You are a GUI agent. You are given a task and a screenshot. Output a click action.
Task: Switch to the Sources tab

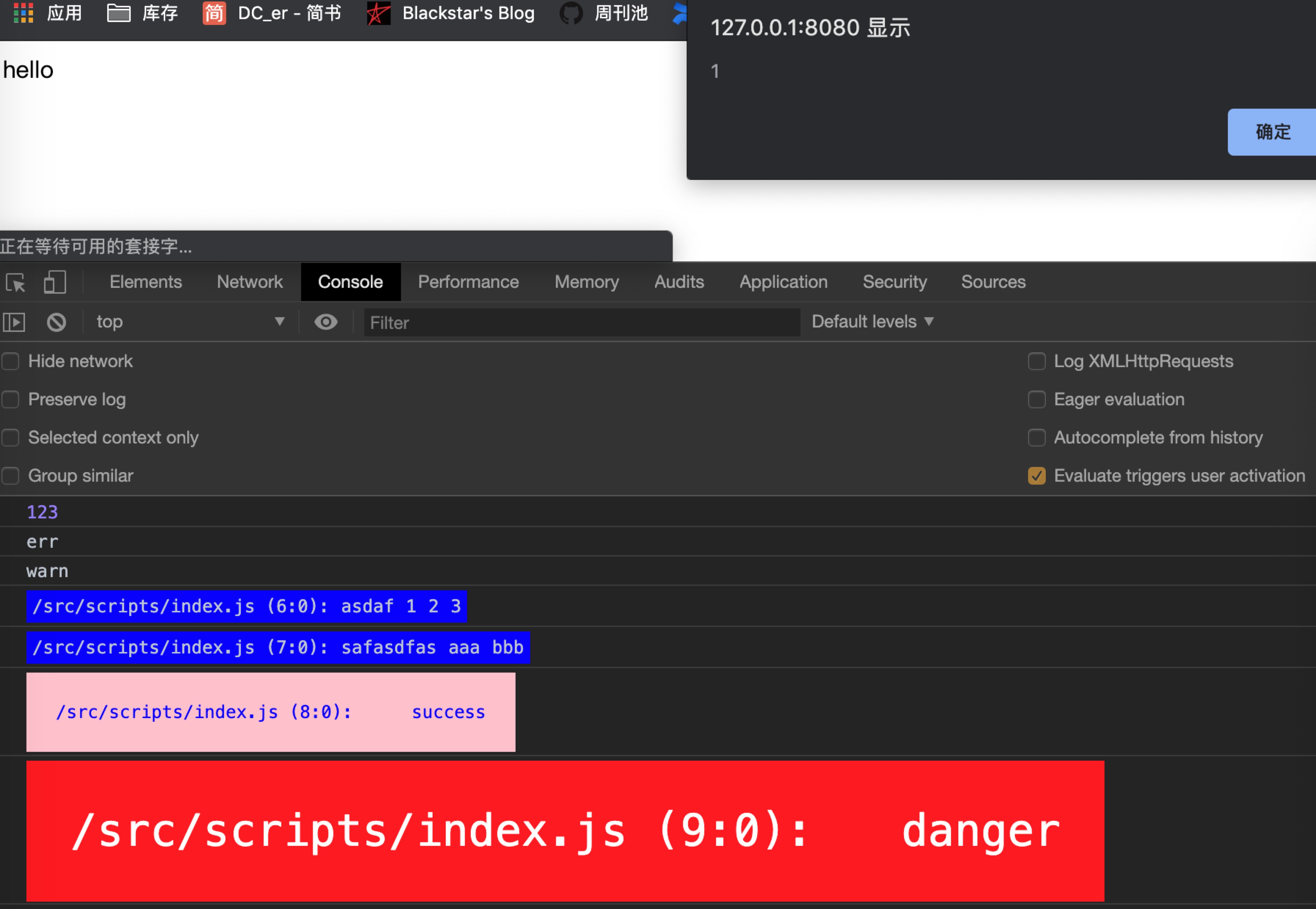click(x=993, y=282)
